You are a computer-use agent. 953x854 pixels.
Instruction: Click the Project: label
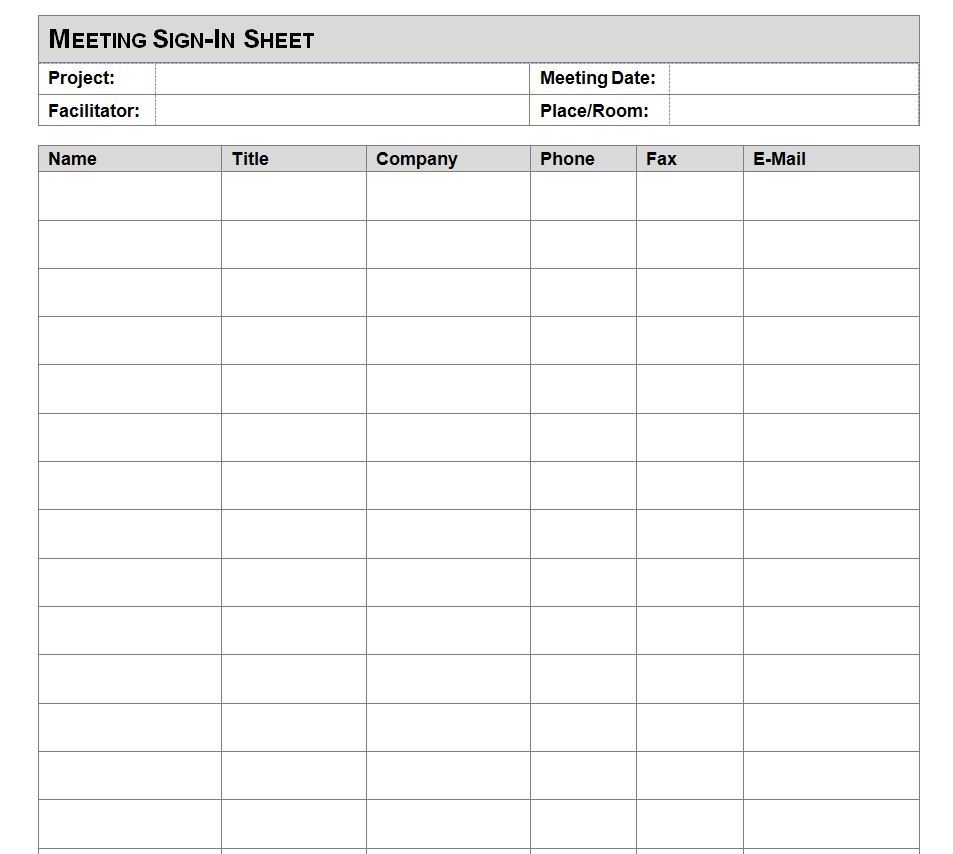point(81,78)
